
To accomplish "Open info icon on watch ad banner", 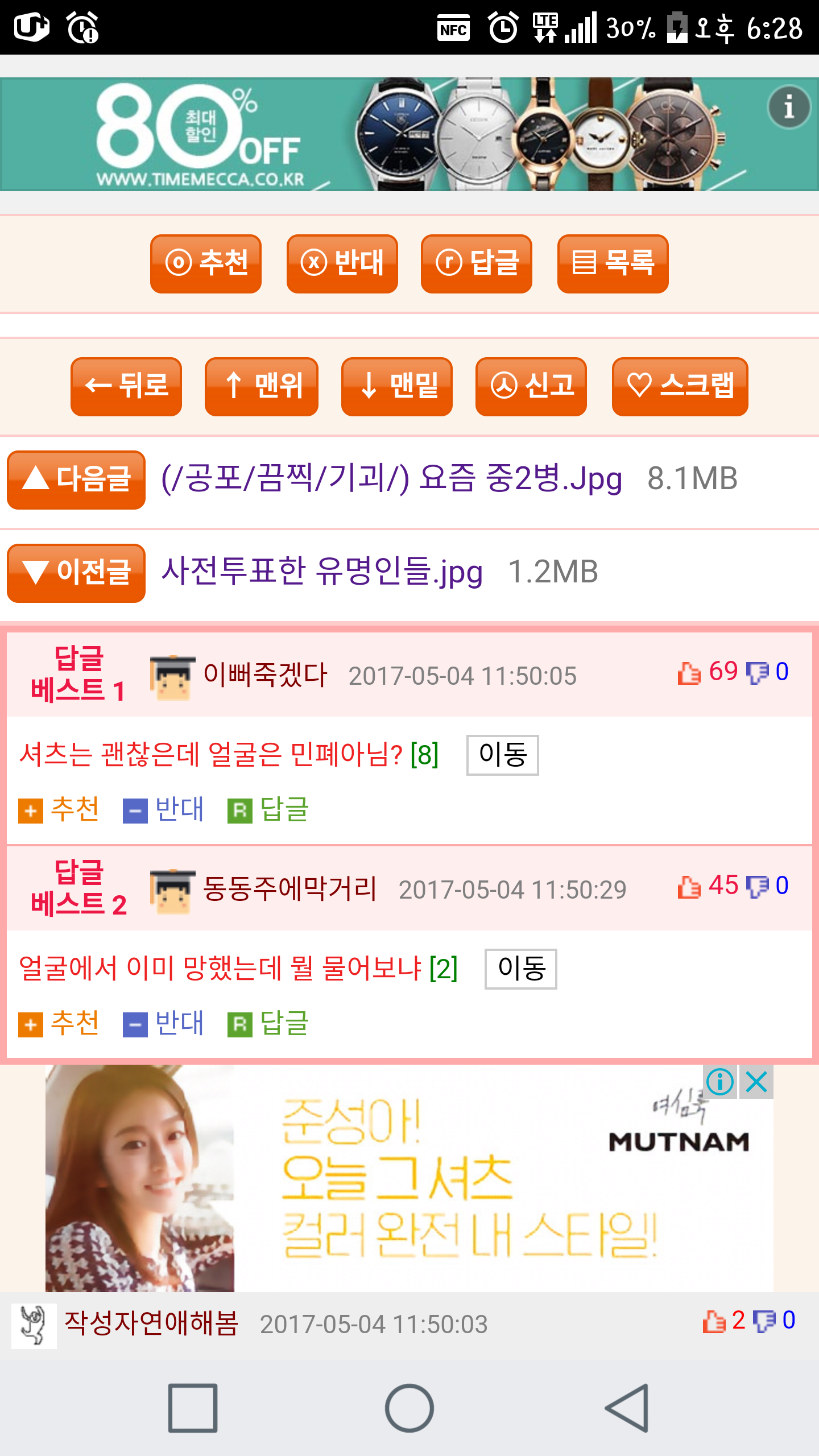I will (789, 107).
